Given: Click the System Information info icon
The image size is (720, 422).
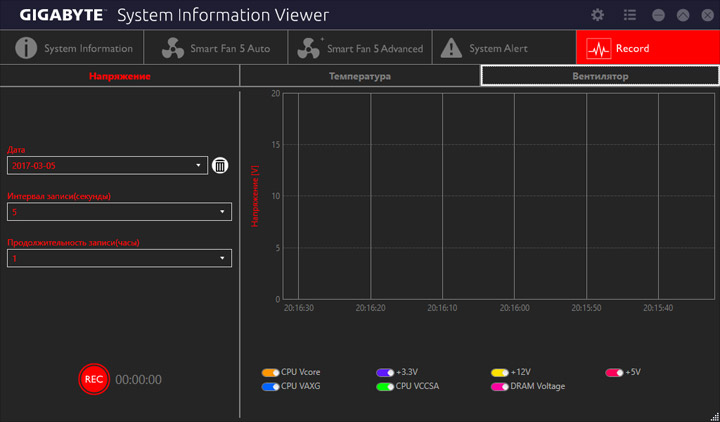Looking at the screenshot, I should click(26, 48).
